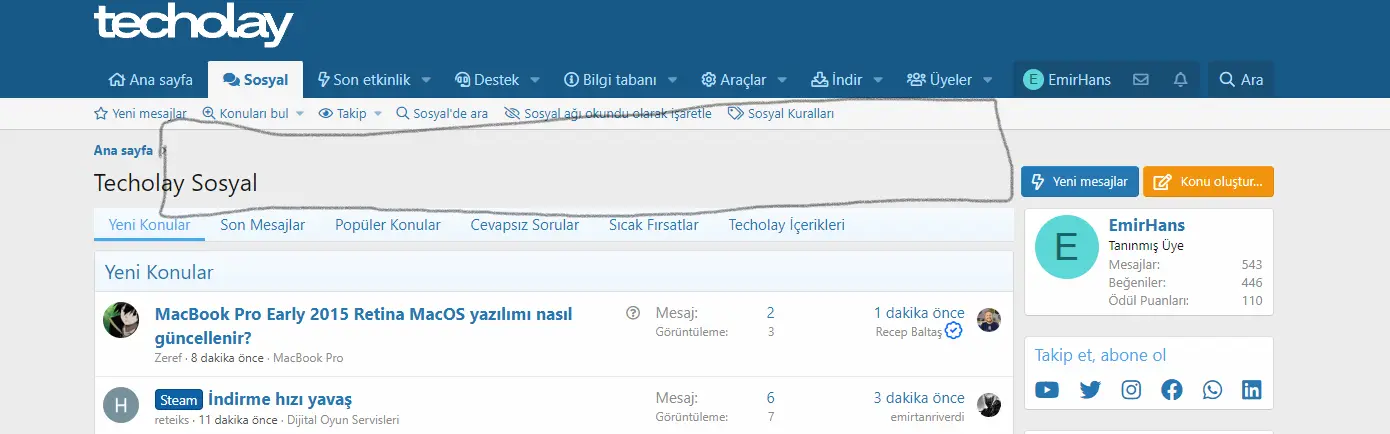1390x434 pixels.
Task: Open the YouTube social icon
Action: coord(1047,390)
